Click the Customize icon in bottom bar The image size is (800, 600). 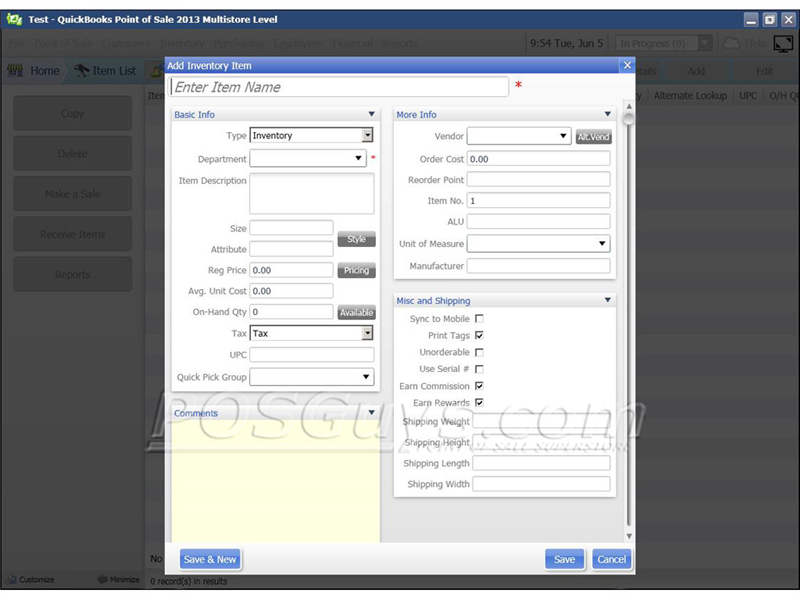(12, 579)
